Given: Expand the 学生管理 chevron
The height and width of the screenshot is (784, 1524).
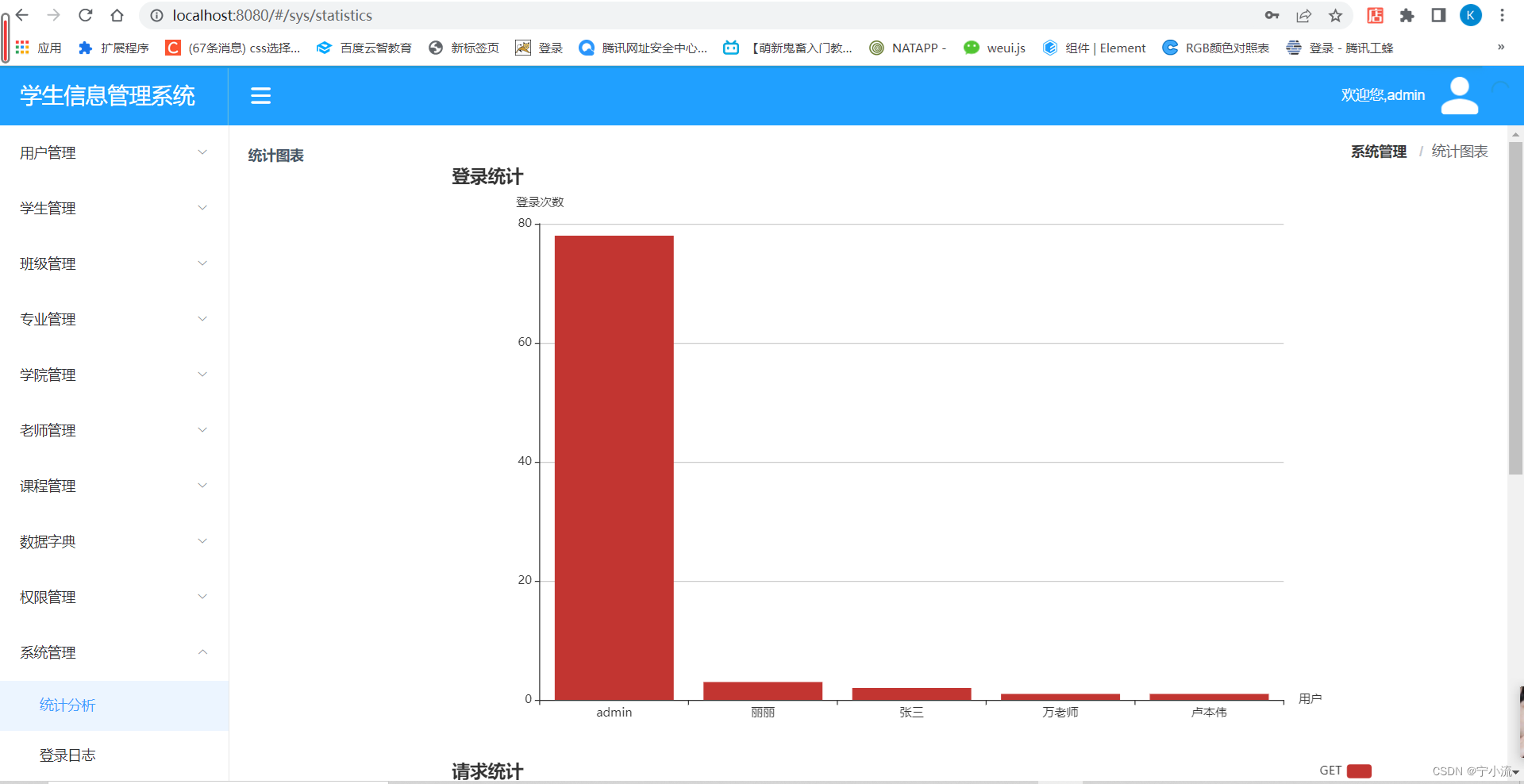Looking at the screenshot, I should [x=202, y=208].
